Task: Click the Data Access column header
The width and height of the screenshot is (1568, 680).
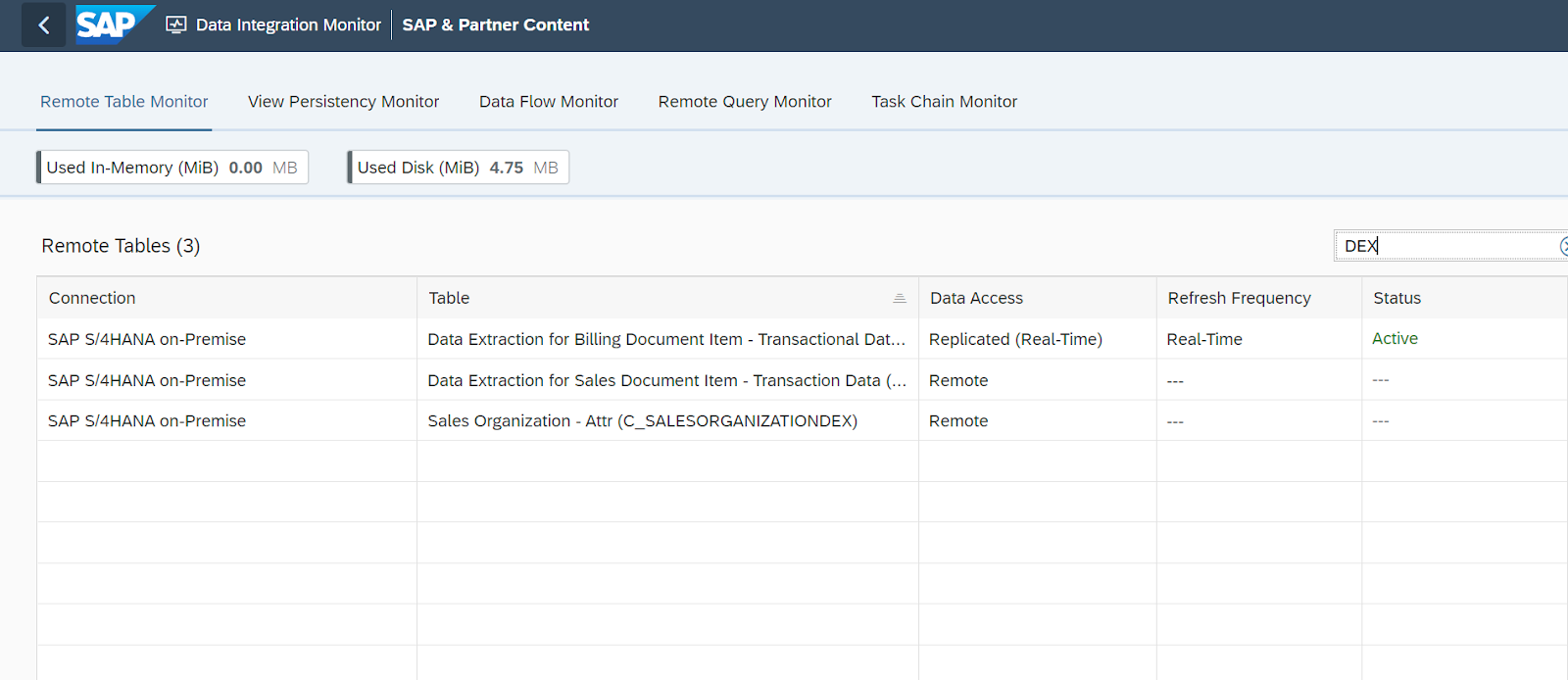Action: (1038, 298)
